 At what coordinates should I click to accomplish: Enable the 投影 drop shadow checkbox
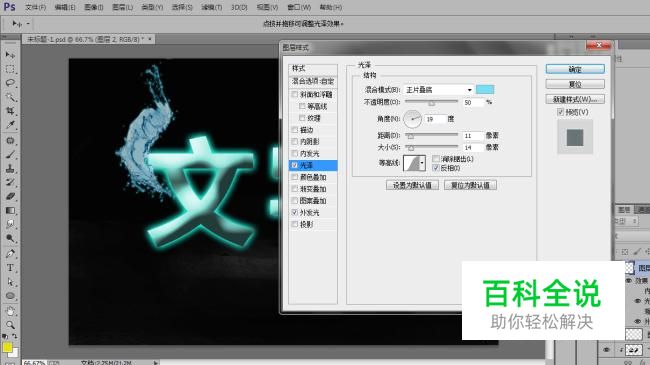click(295, 224)
